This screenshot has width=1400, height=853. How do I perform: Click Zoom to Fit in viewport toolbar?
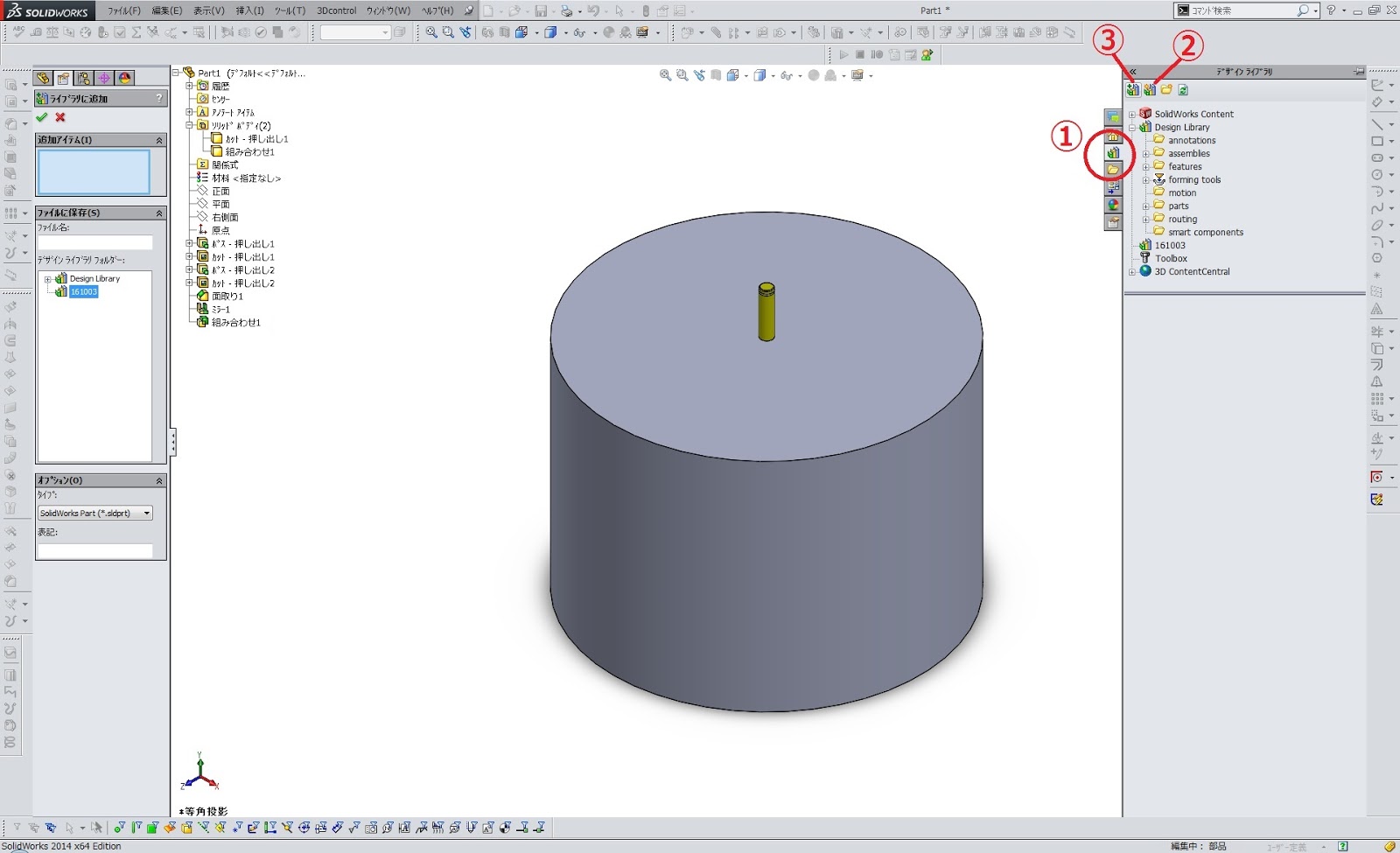tap(665, 75)
